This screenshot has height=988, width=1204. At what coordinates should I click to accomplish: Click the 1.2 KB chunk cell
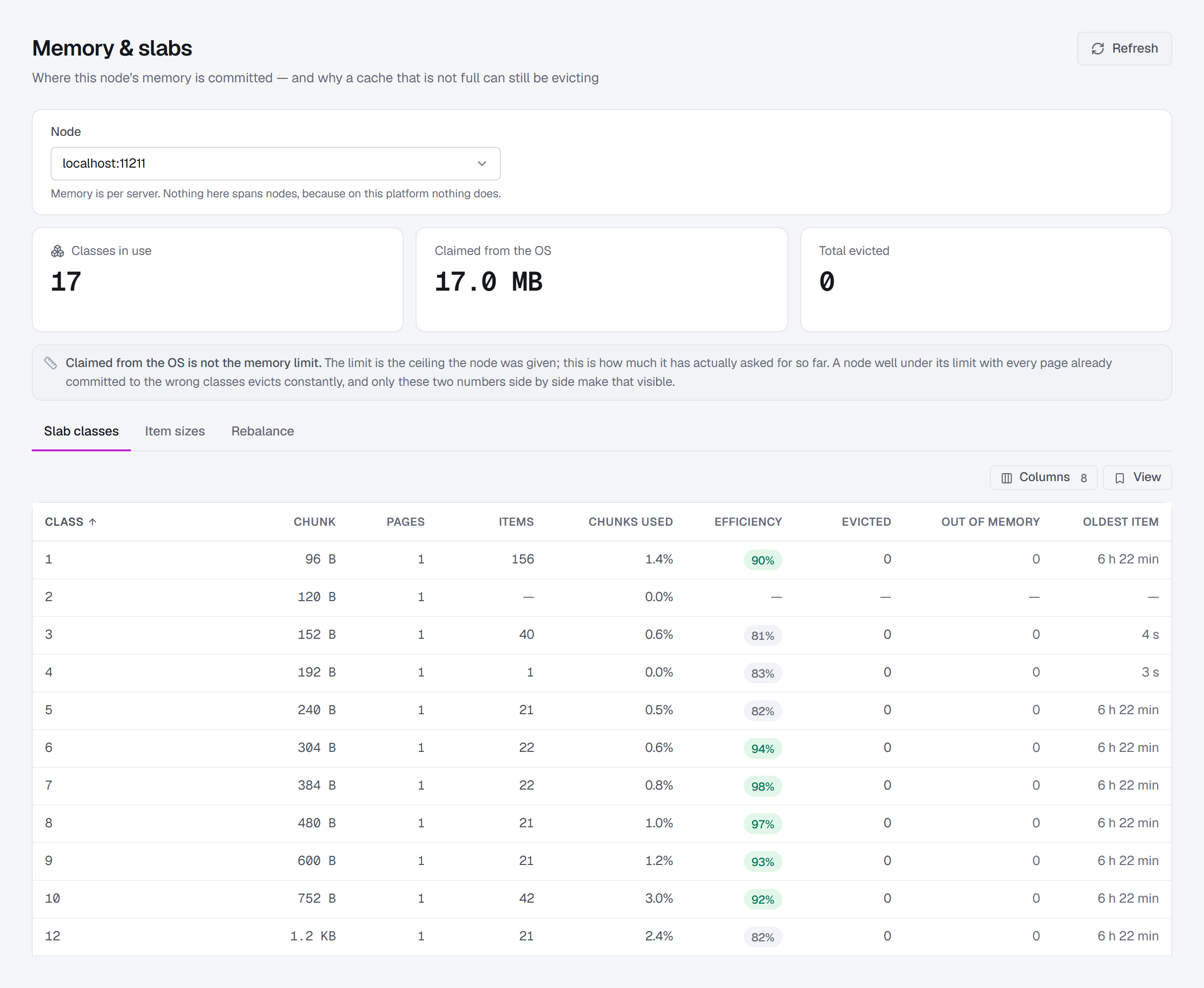click(313, 935)
